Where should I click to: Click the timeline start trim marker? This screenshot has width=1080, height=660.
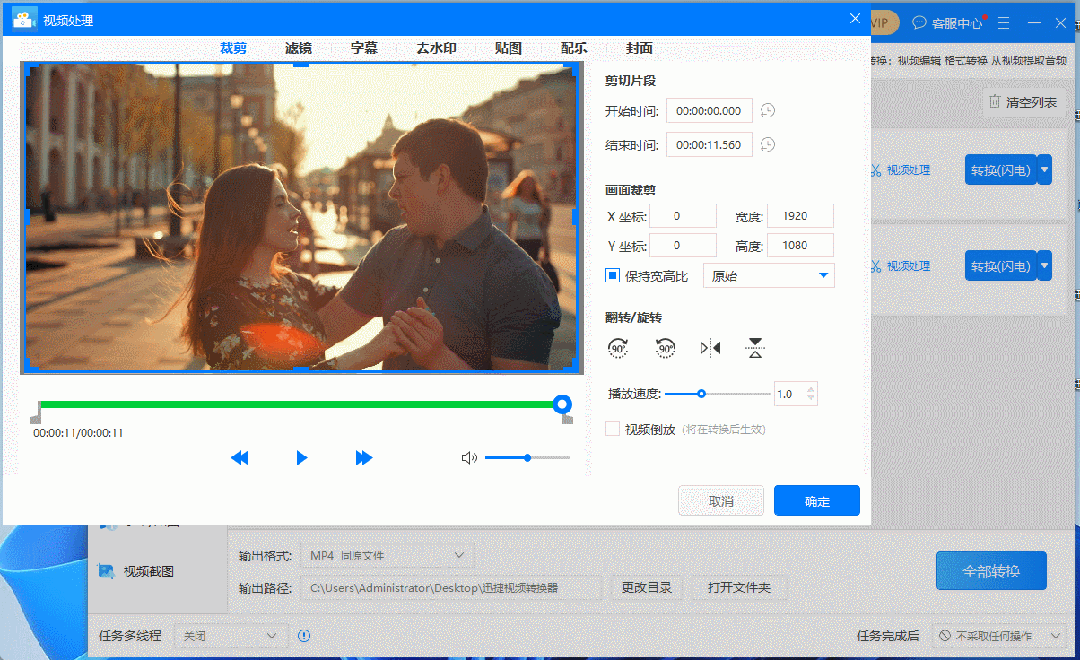pos(36,413)
